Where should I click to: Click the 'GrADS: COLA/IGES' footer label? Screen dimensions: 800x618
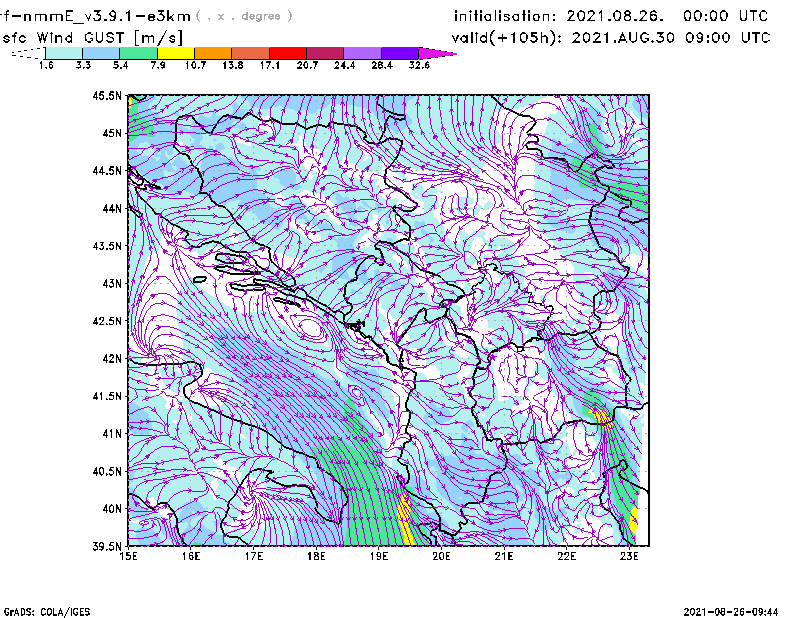(47, 612)
